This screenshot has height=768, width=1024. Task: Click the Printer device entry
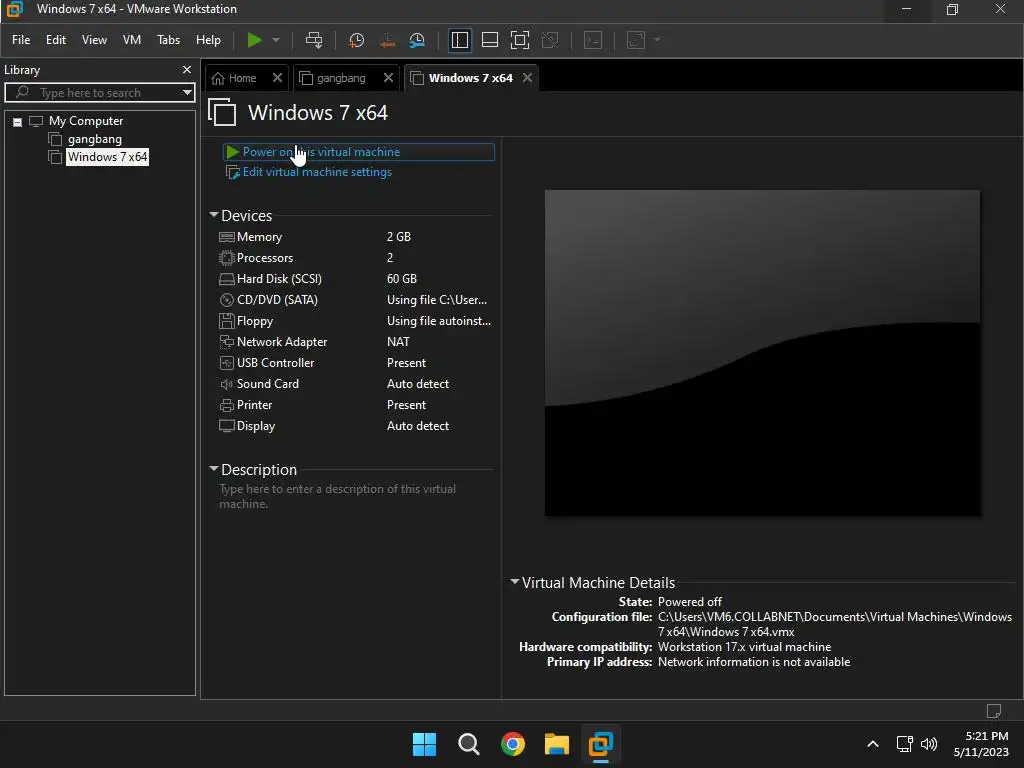(355, 405)
